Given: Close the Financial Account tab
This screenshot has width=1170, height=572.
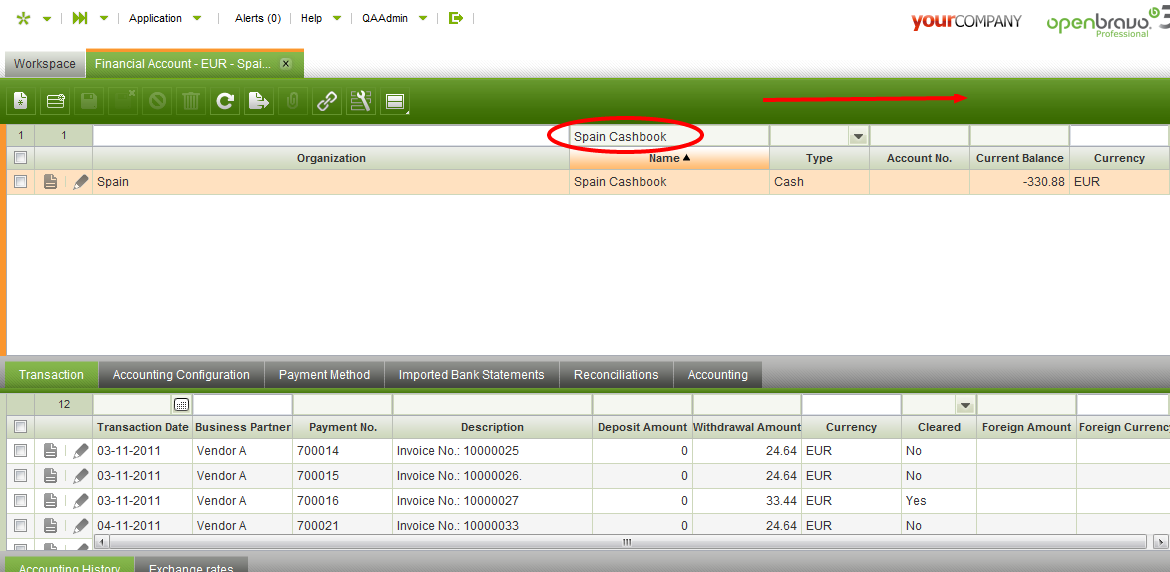Looking at the screenshot, I should (x=285, y=64).
